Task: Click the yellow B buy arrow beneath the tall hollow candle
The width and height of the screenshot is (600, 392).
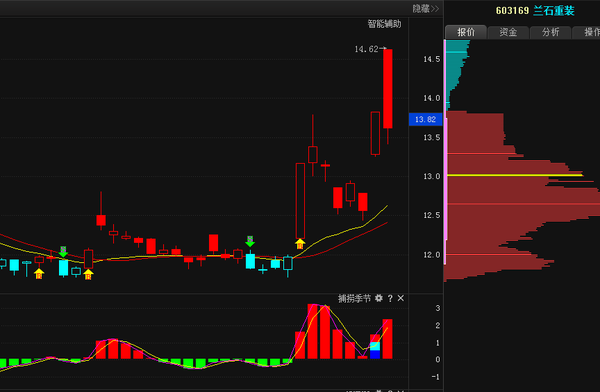Action: tap(300, 243)
